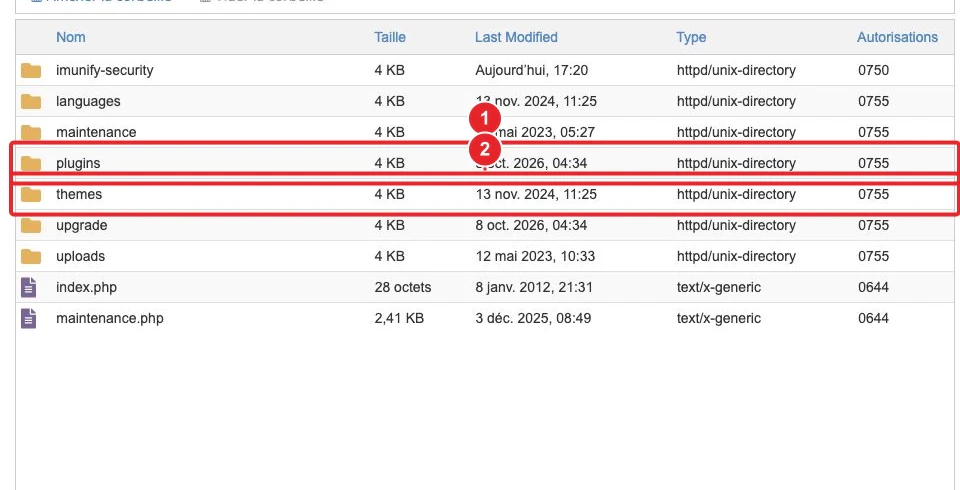Image resolution: width=960 pixels, height=490 pixels.
Task: Click the httpd/unix-directory type of uploads
Action: pos(736,256)
